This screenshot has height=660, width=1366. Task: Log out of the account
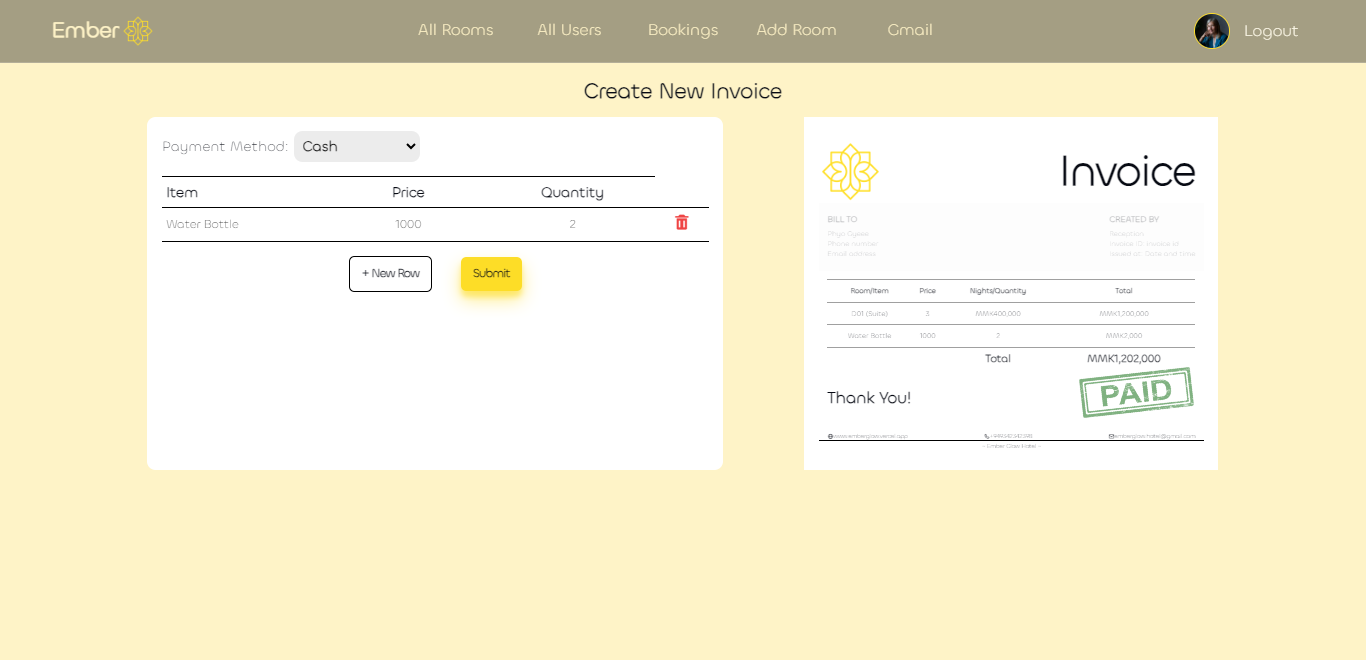(x=1271, y=31)
